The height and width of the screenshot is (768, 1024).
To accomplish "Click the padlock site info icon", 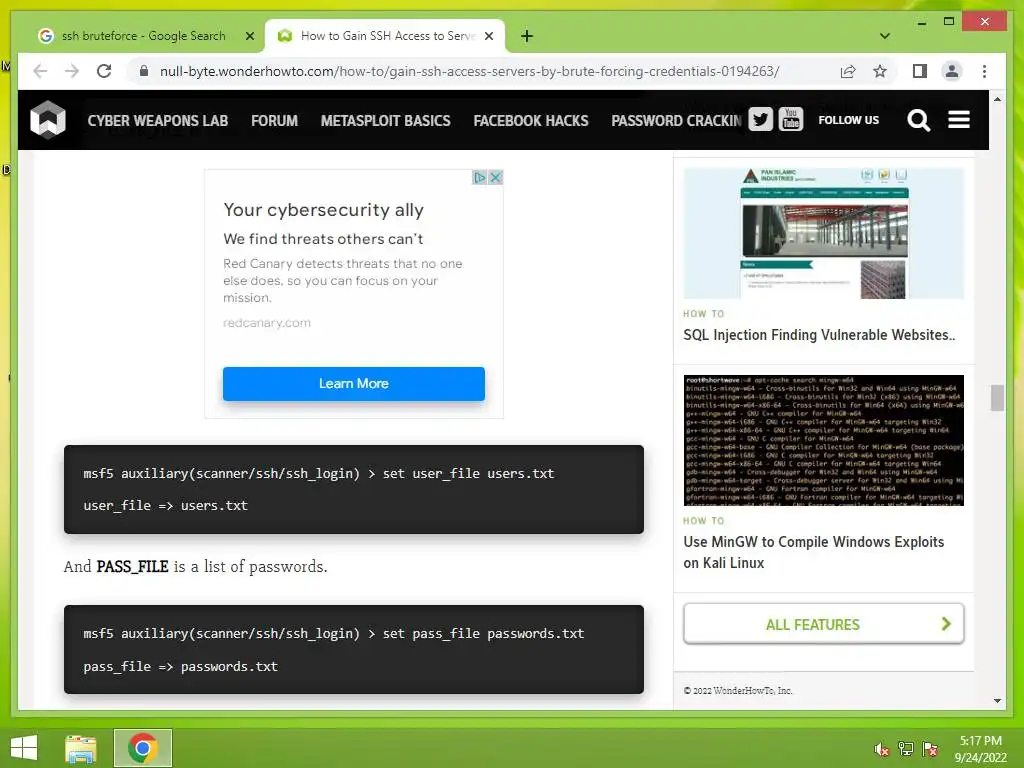I will coord(144,71).
